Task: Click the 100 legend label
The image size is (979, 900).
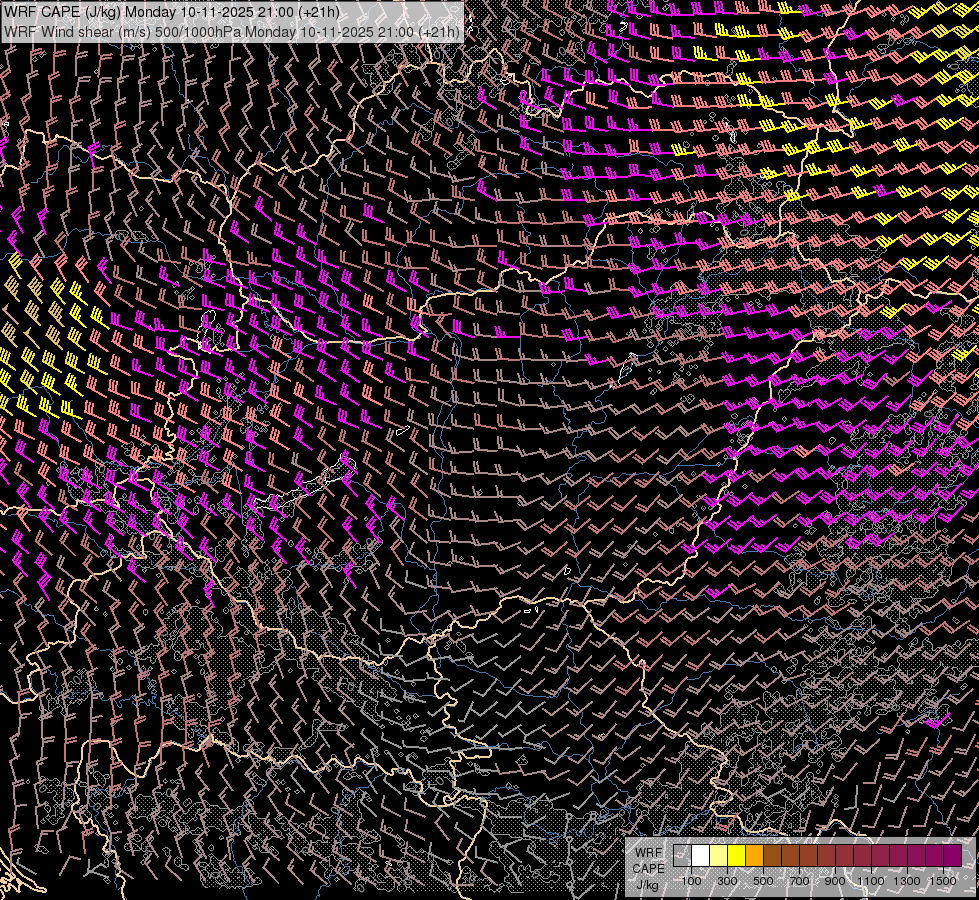Action: [691, 881]
